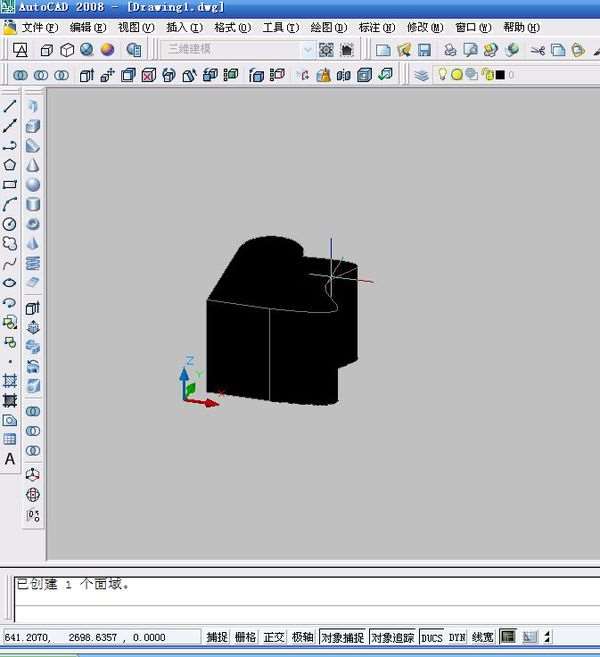Open the 绘图(D) menu
600x657 pixels.
pyautogui.click(x=328, y=27)
